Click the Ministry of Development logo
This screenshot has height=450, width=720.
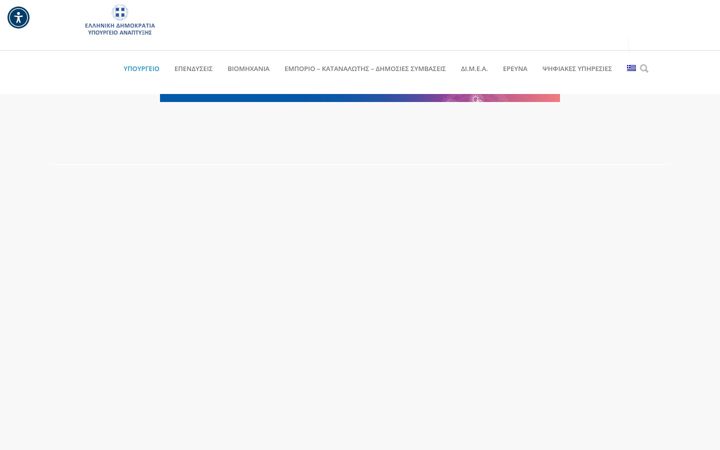point(120,20)
